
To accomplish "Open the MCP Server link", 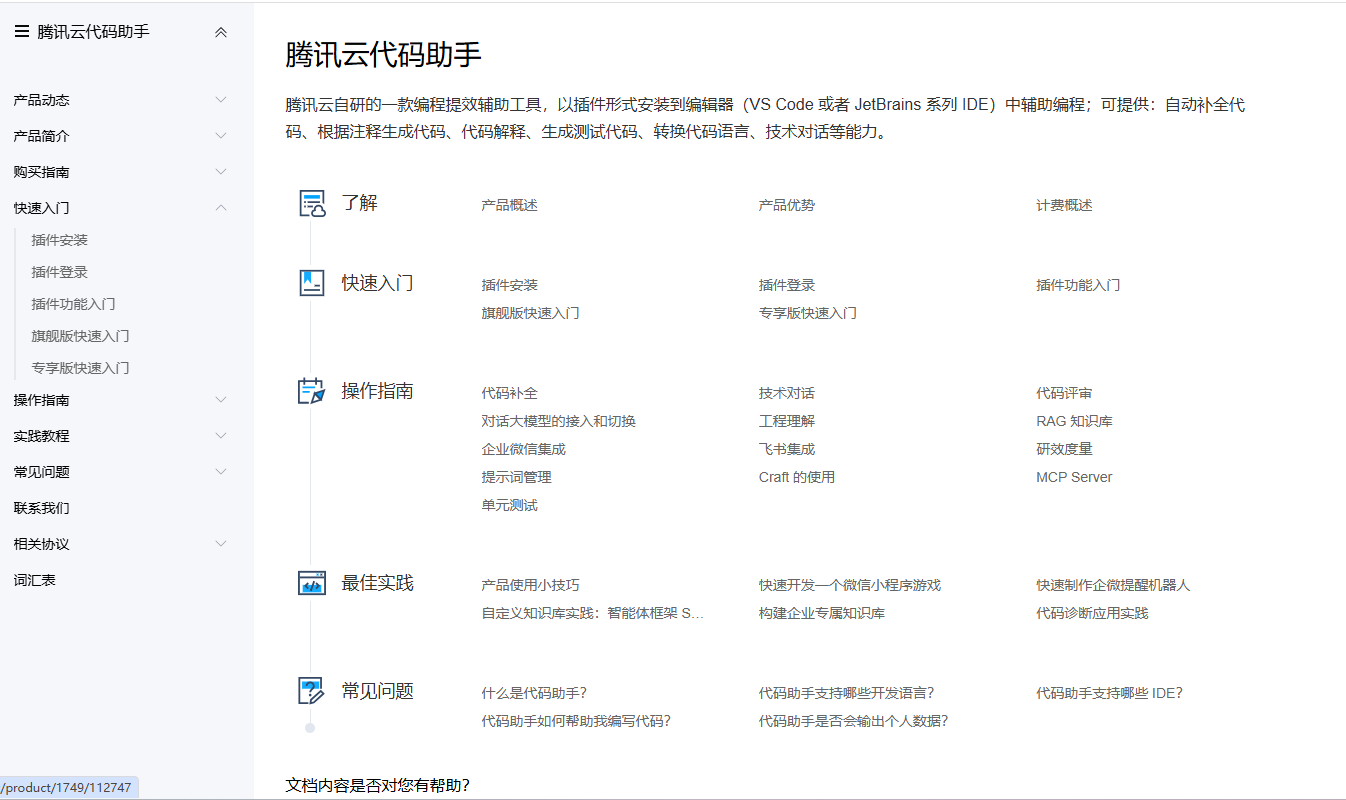I will click(x=1074, y=477).
